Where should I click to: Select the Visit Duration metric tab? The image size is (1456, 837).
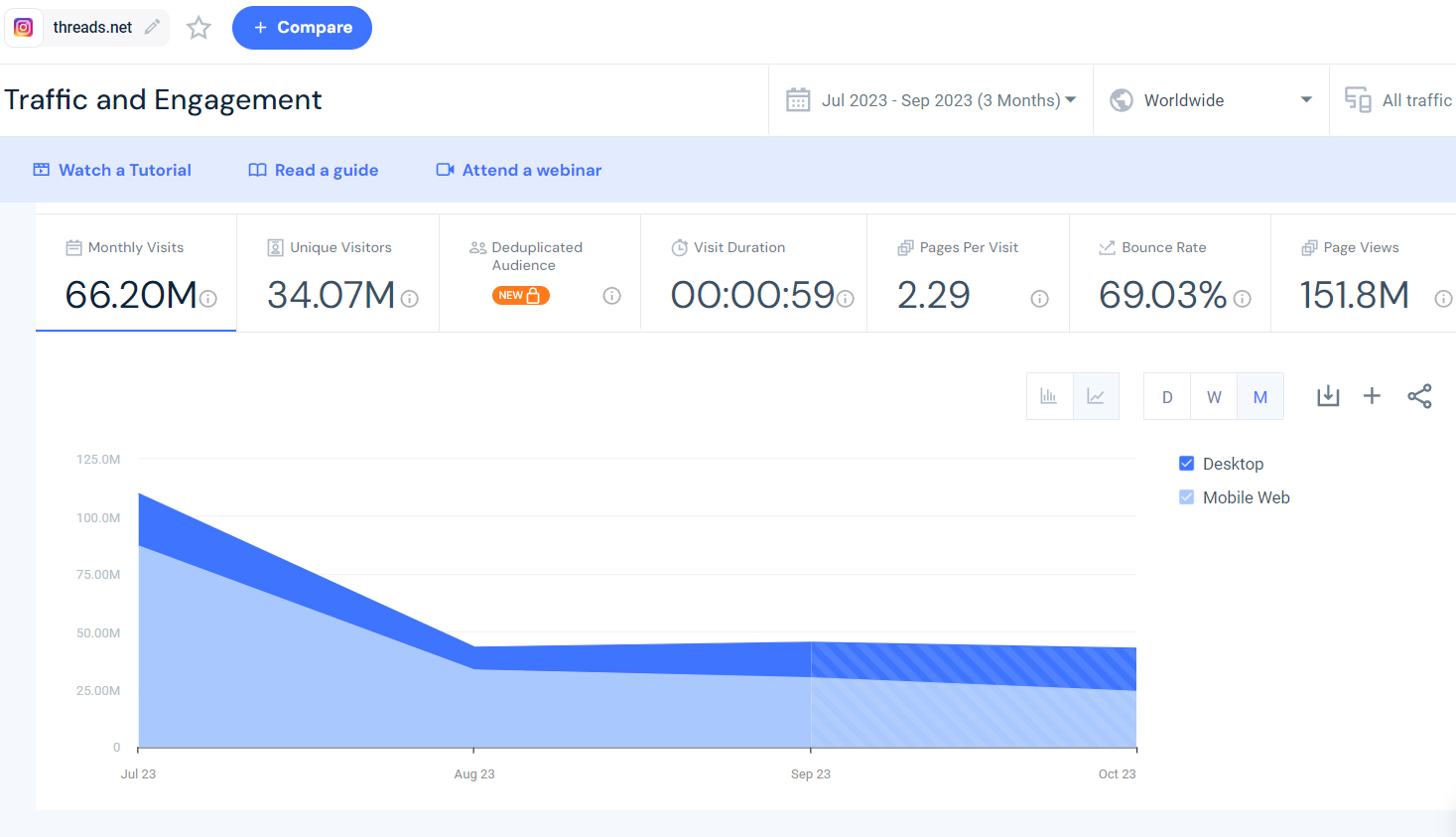[753, 273]
